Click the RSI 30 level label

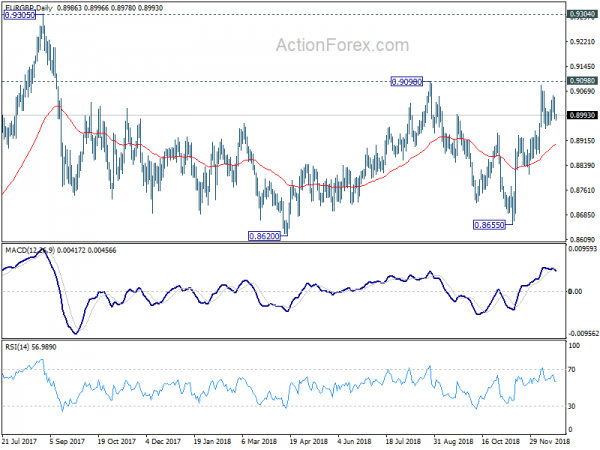[572, 406]
